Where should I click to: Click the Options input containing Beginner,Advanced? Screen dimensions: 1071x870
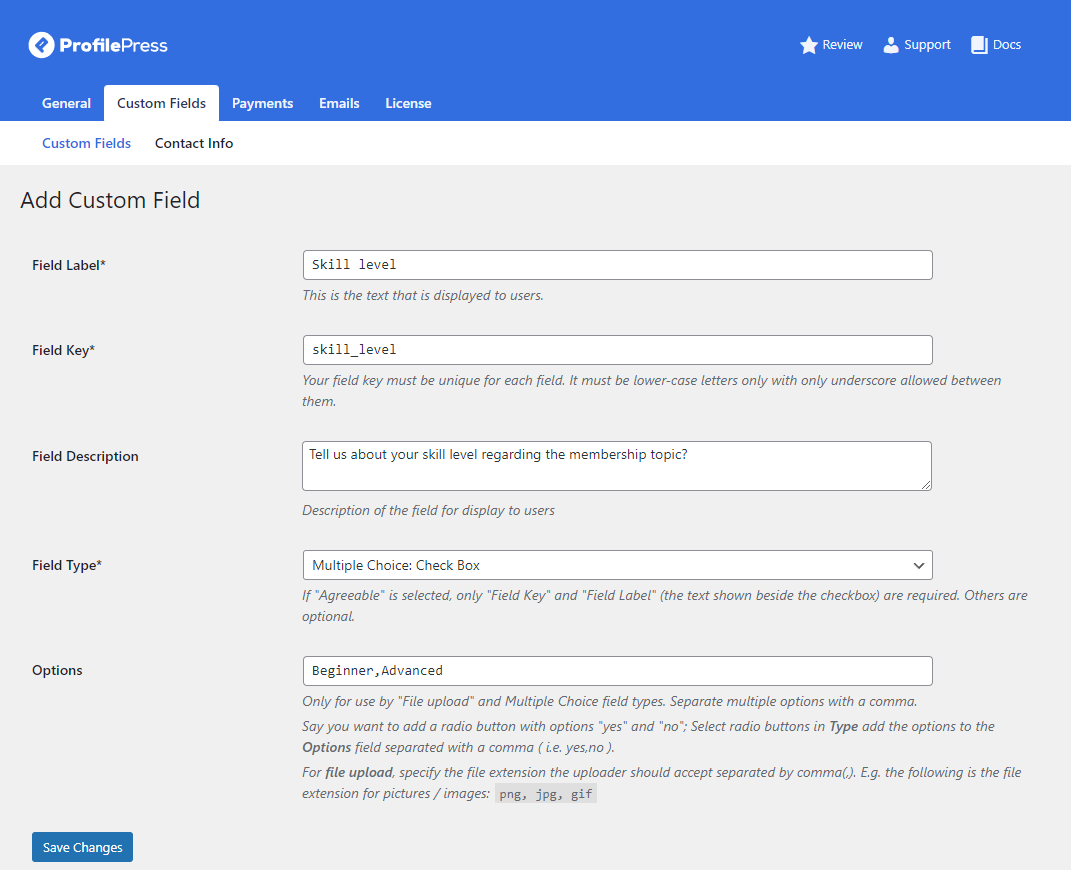pos(617,670)
